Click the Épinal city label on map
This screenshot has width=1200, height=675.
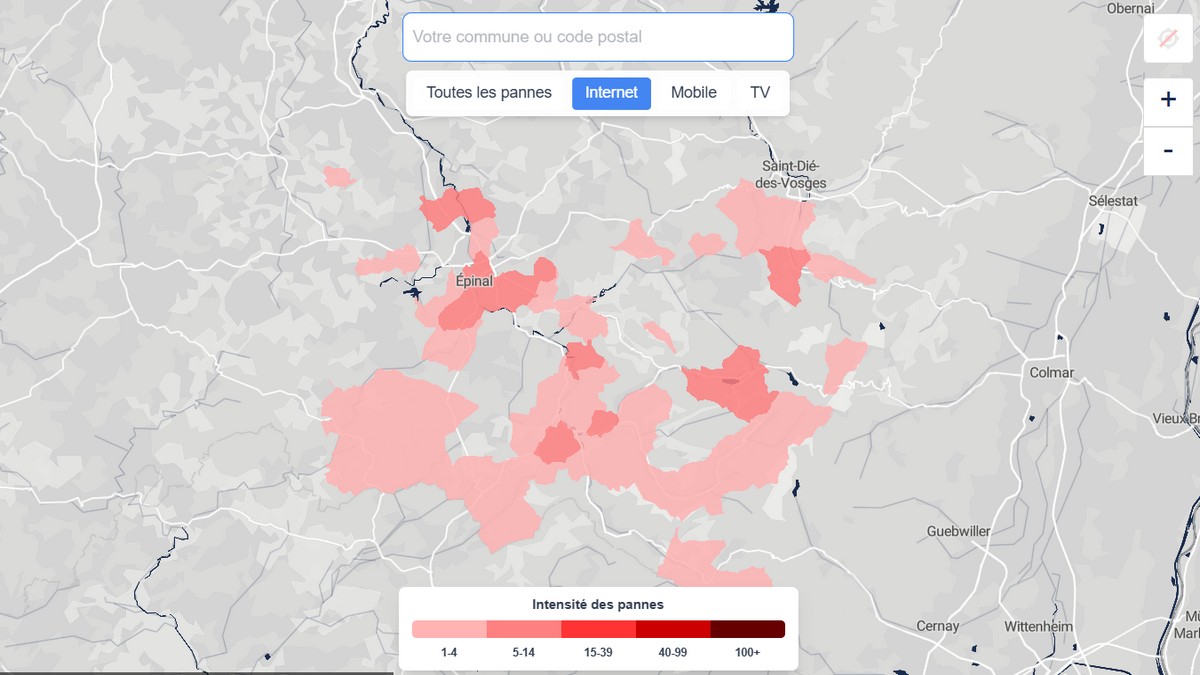click(474, 281)
